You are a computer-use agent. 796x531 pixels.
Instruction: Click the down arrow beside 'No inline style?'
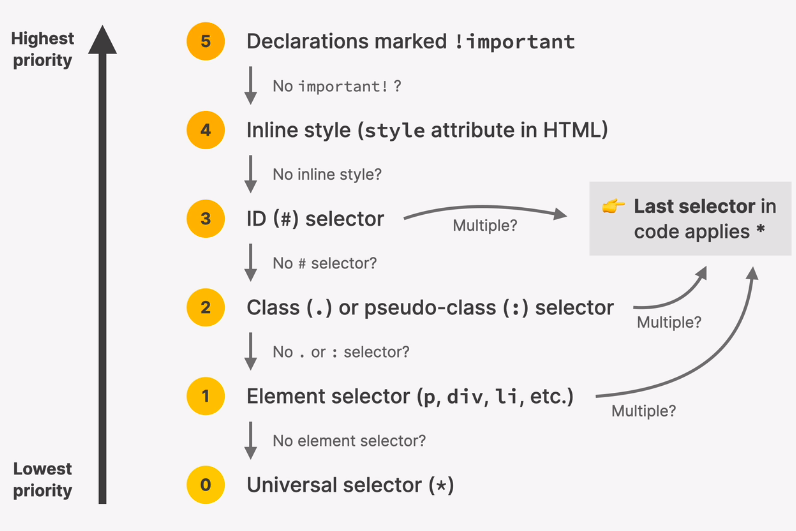[x=251, y=174]
